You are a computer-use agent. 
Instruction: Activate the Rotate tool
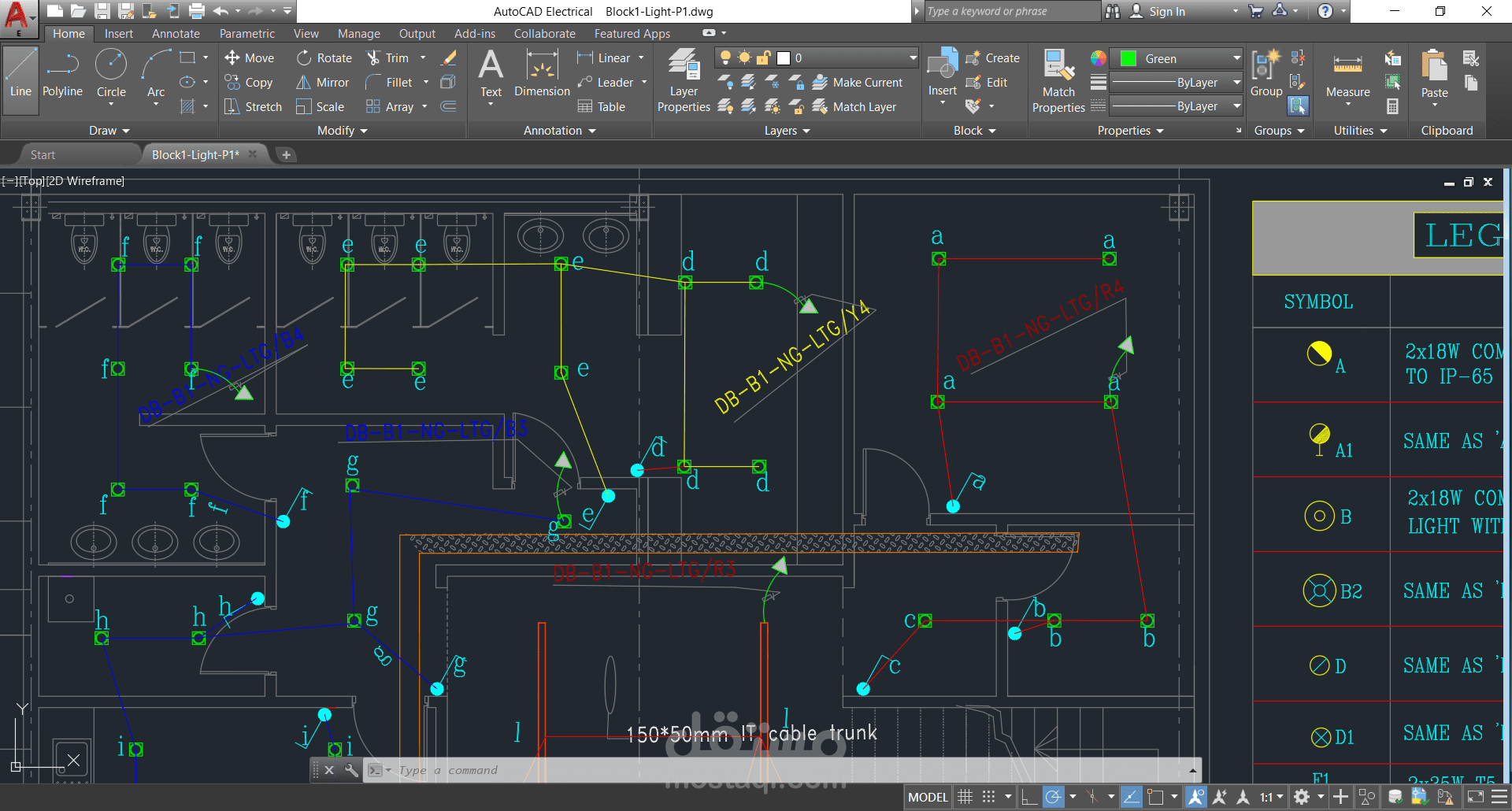tap(324, 57)
